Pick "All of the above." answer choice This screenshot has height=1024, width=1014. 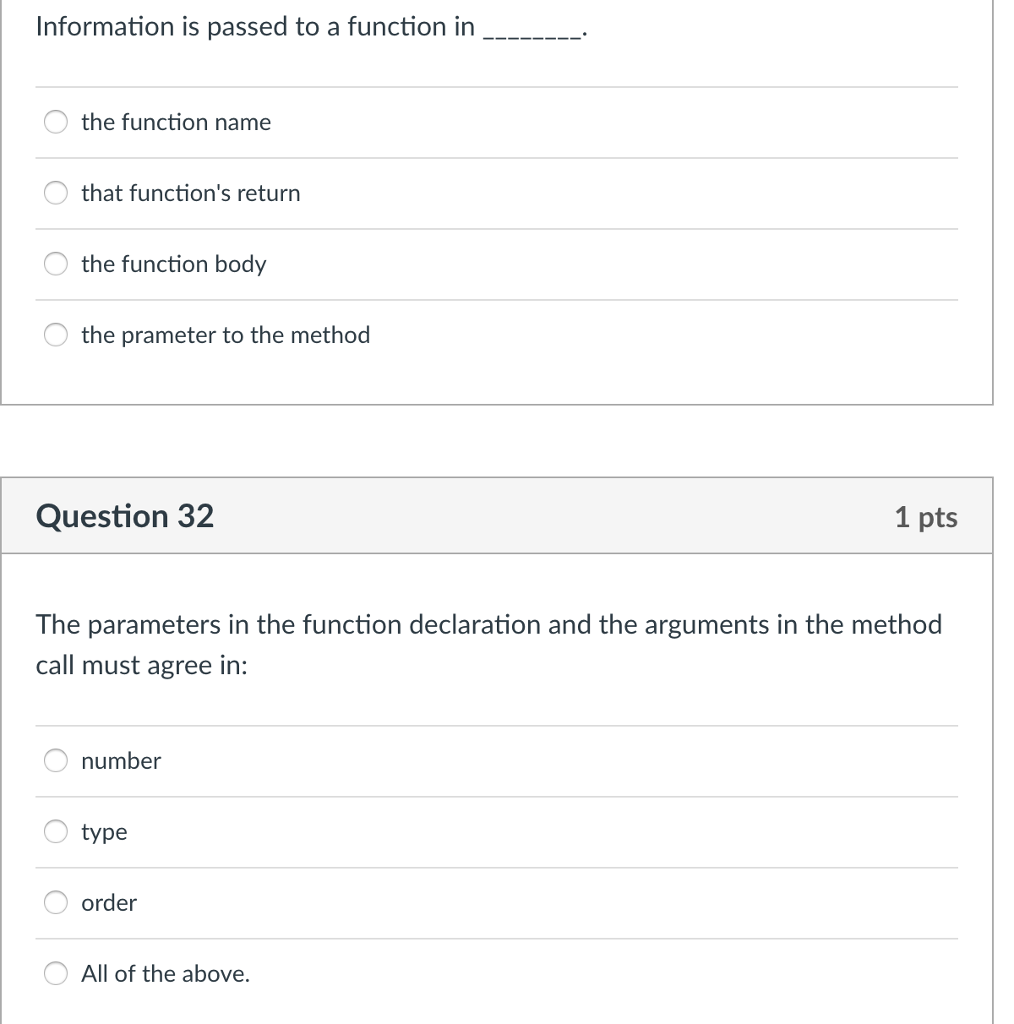pos(55,972)
